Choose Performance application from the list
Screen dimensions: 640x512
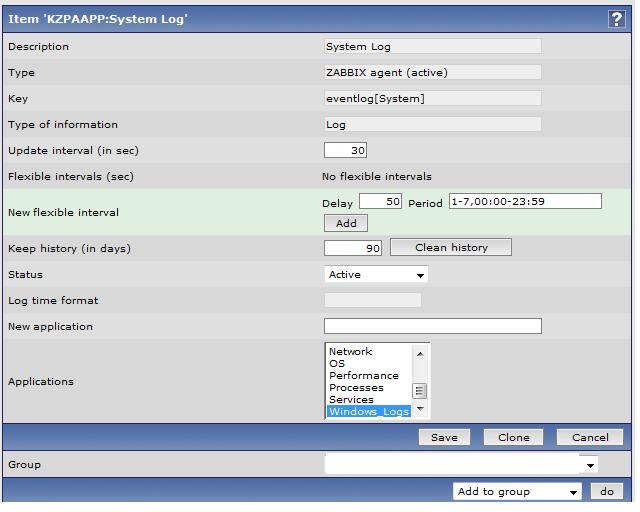pos(364,376)
